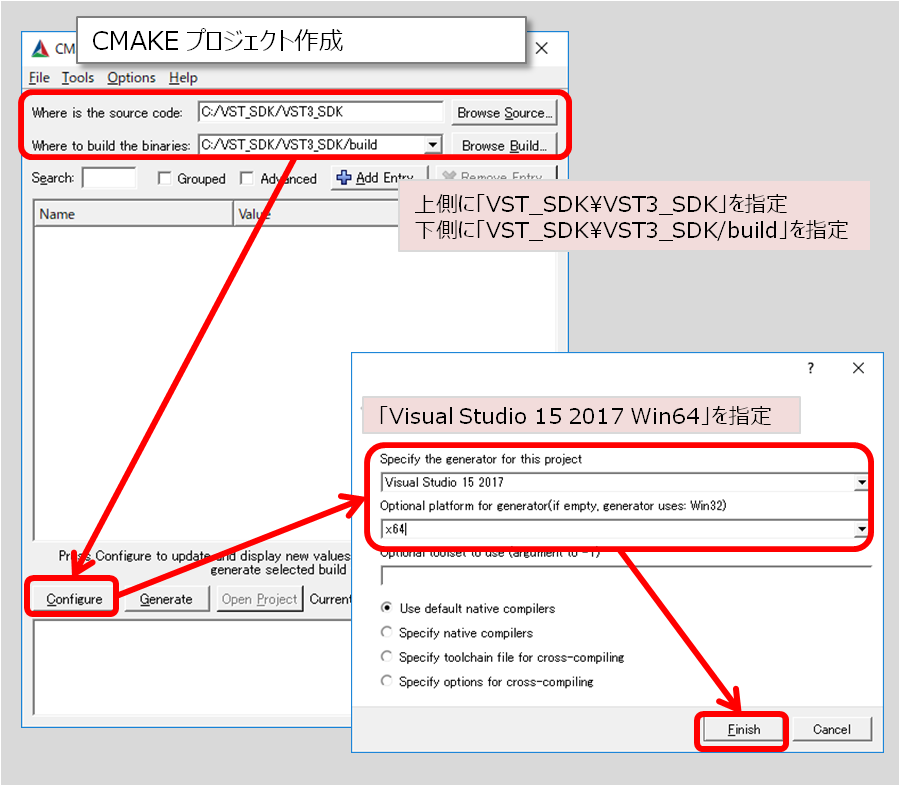Click the output log text area
The width and height of the screenshot is (900, 786).
pyautogui.click(x=193, y=668)
